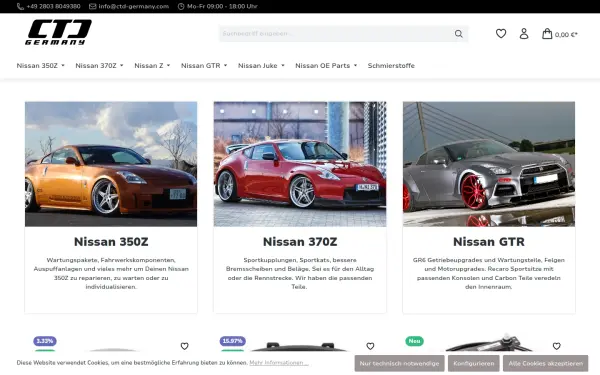This screenshot has height=375, width=600.
Task: Open the wishlist heart in header
Action: click(501, 34)
